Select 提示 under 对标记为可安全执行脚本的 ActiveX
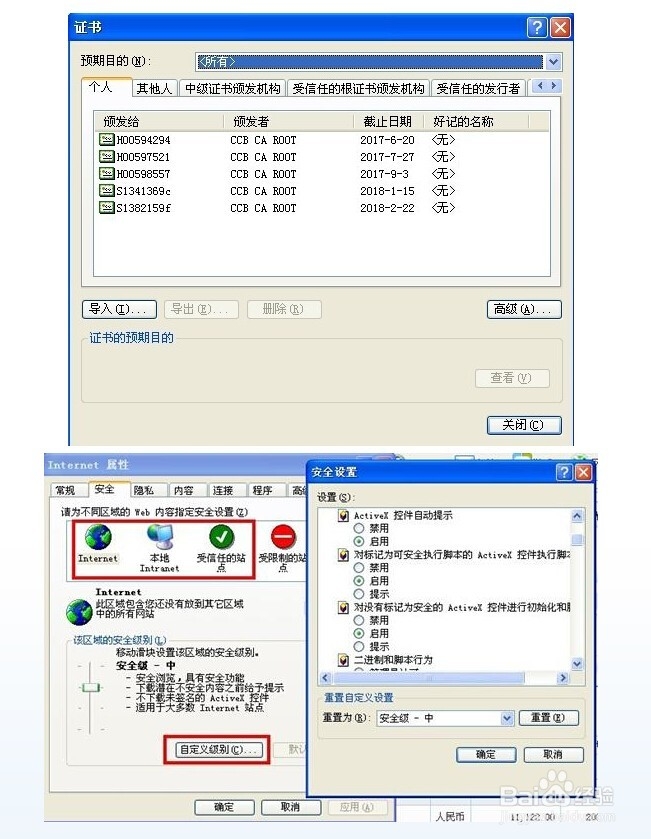The width and height of the screenshot is (651, 839). 359,594
